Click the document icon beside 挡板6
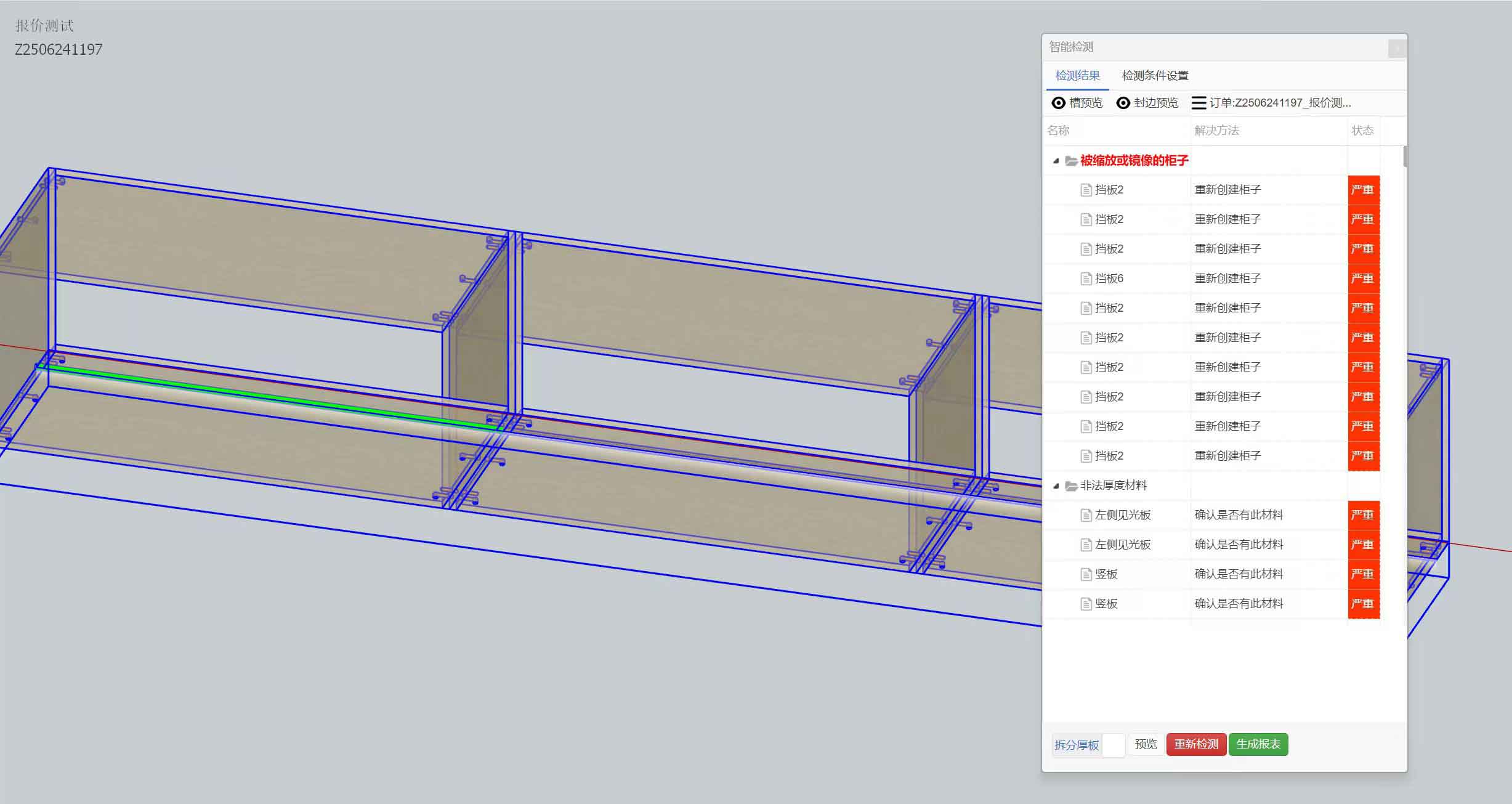1512x804 pixels. (x=1086, y=278)
